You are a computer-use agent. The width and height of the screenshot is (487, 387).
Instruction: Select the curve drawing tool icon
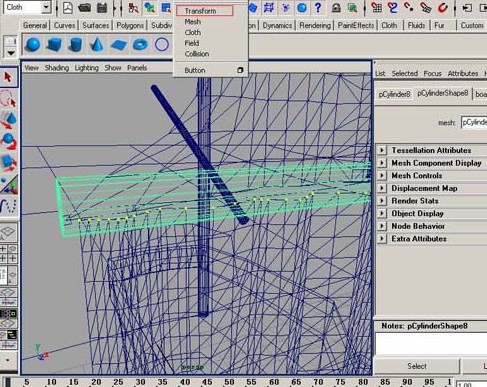8,206
